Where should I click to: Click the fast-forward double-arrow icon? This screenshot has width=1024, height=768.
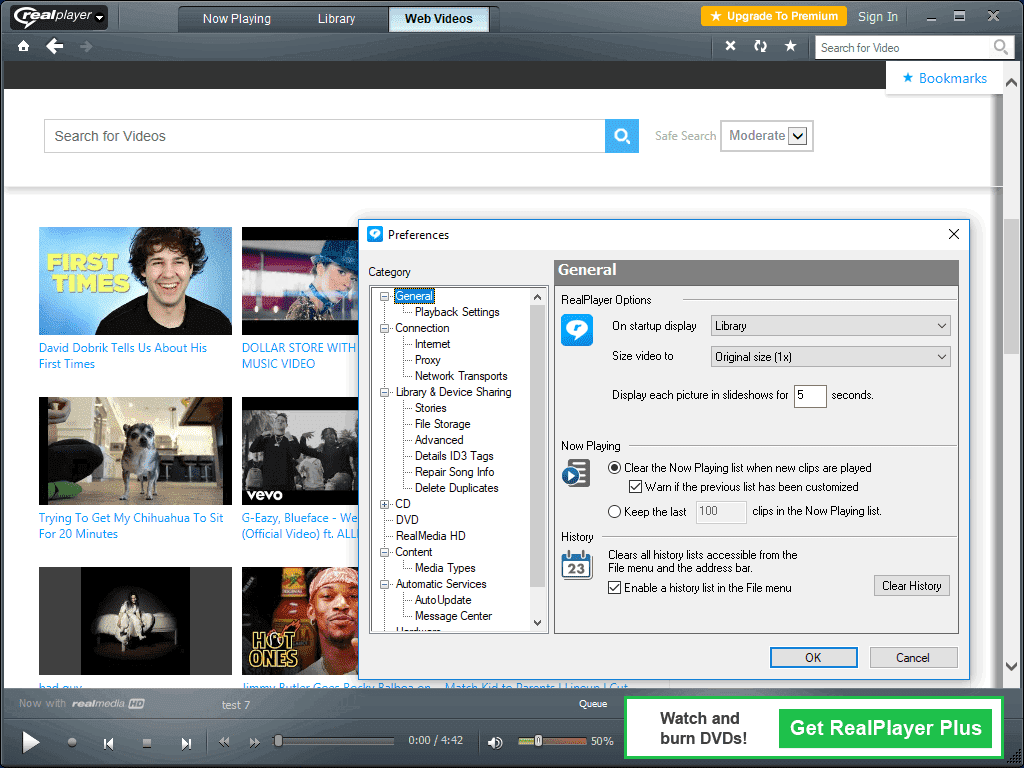pyautogui.click(x=255, y=742)
